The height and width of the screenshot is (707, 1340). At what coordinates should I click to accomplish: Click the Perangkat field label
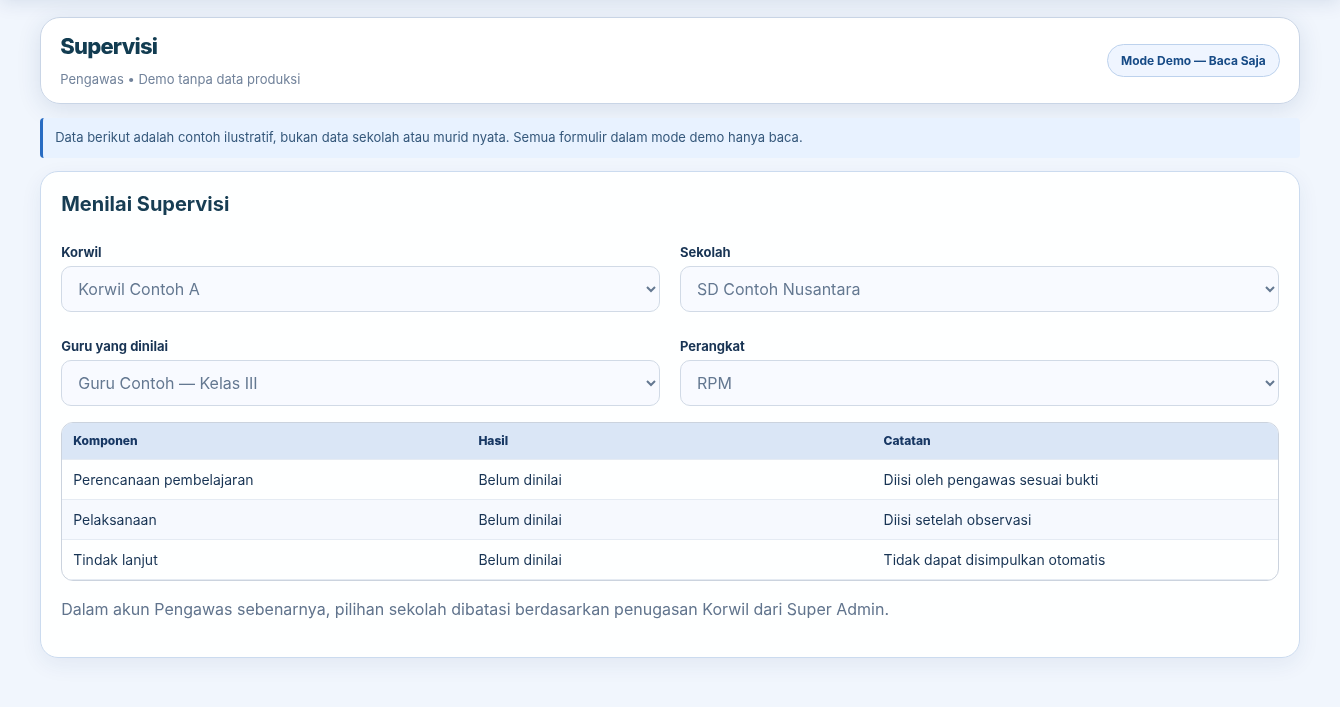(x=712, y=346)
